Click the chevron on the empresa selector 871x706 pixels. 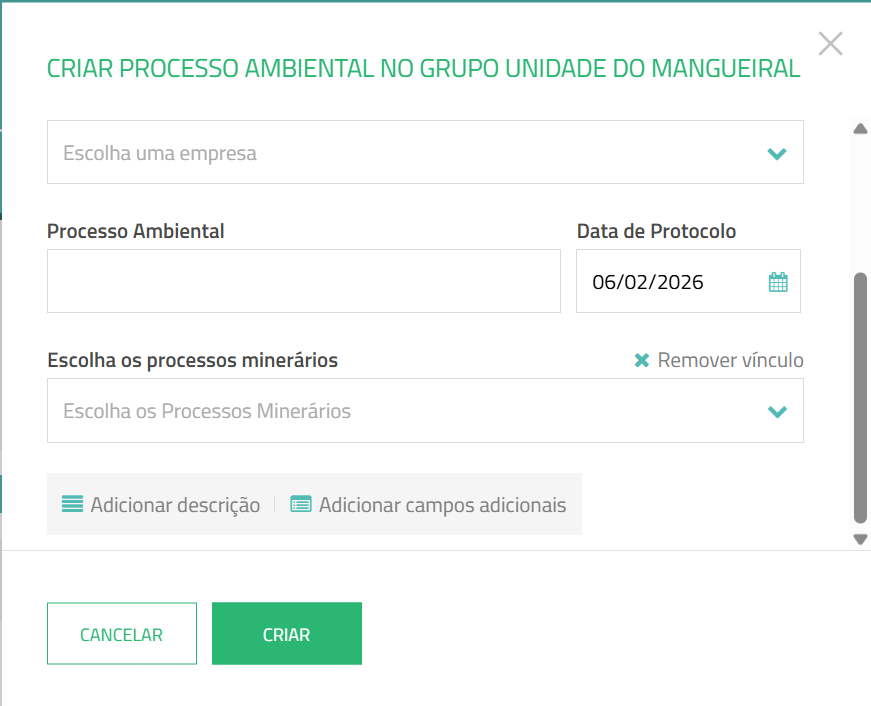[x=777, y=155]
